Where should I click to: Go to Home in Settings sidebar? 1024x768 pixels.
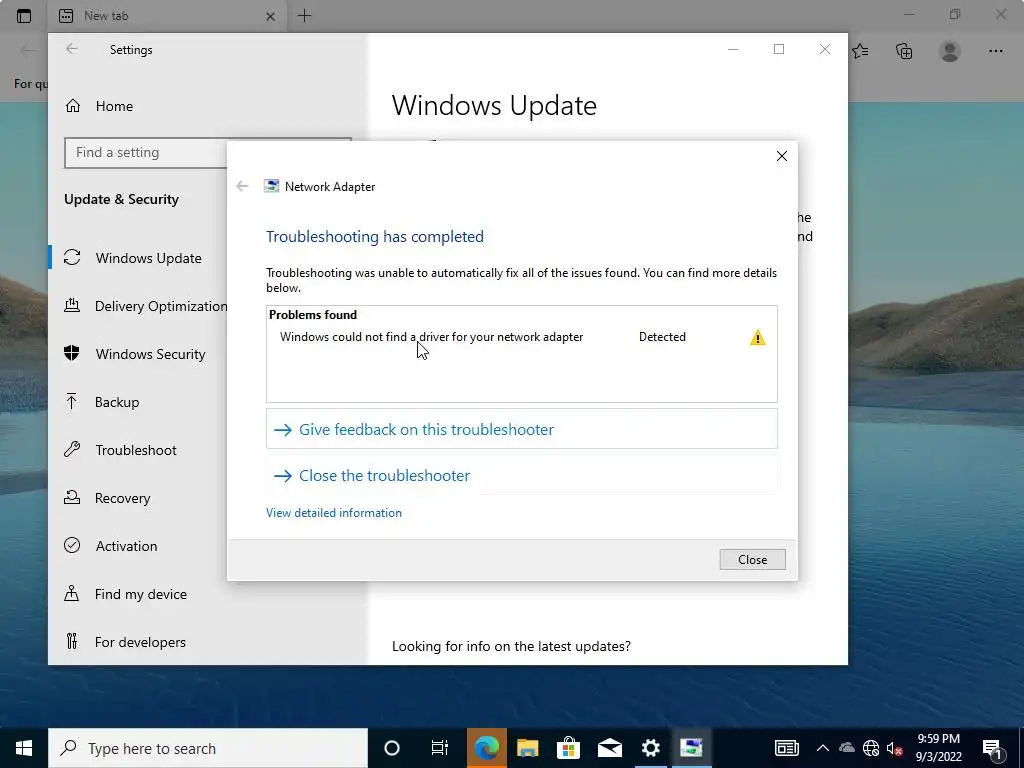(x=208, y=106)
